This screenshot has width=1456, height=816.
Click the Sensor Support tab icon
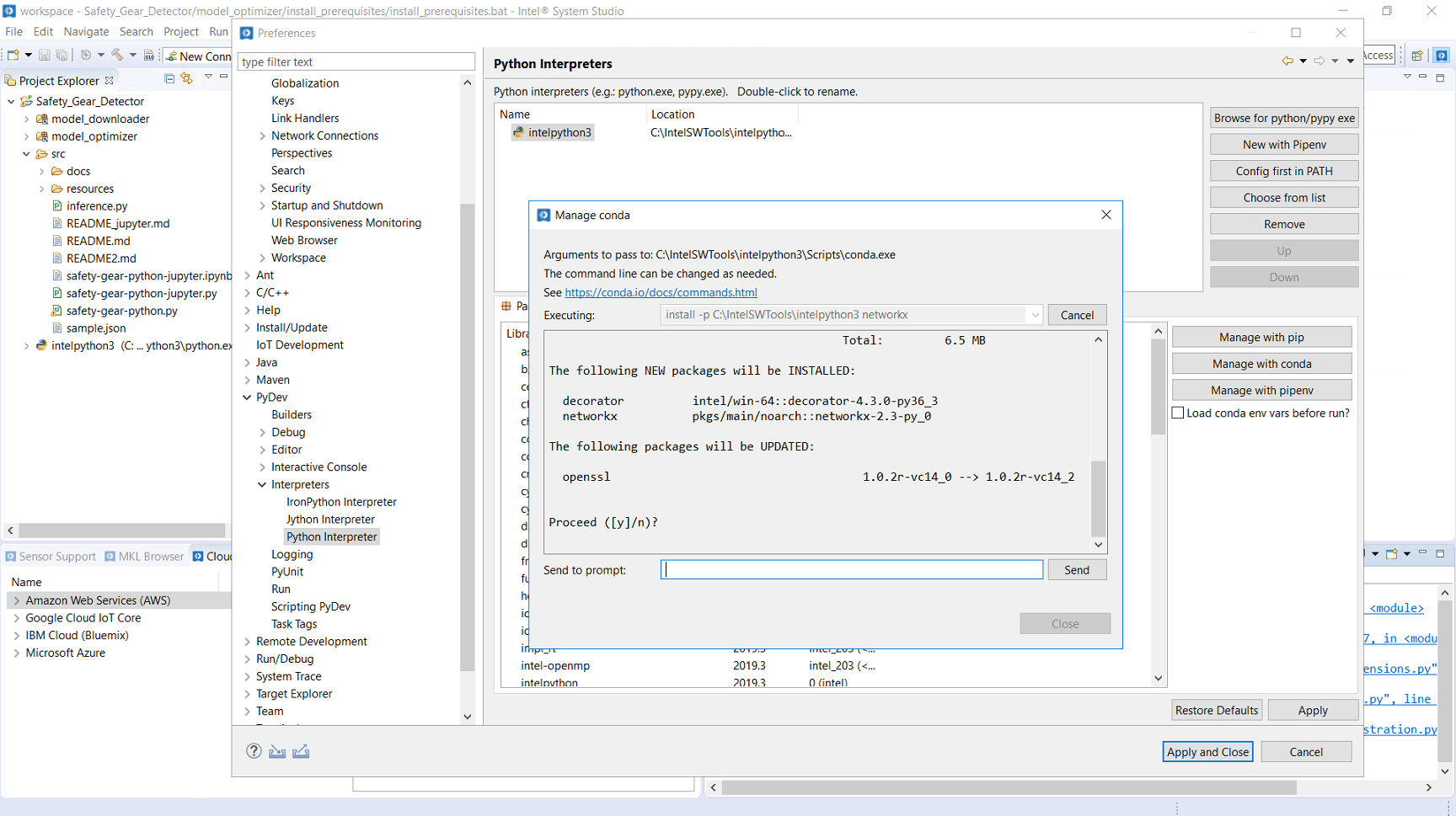11,557
